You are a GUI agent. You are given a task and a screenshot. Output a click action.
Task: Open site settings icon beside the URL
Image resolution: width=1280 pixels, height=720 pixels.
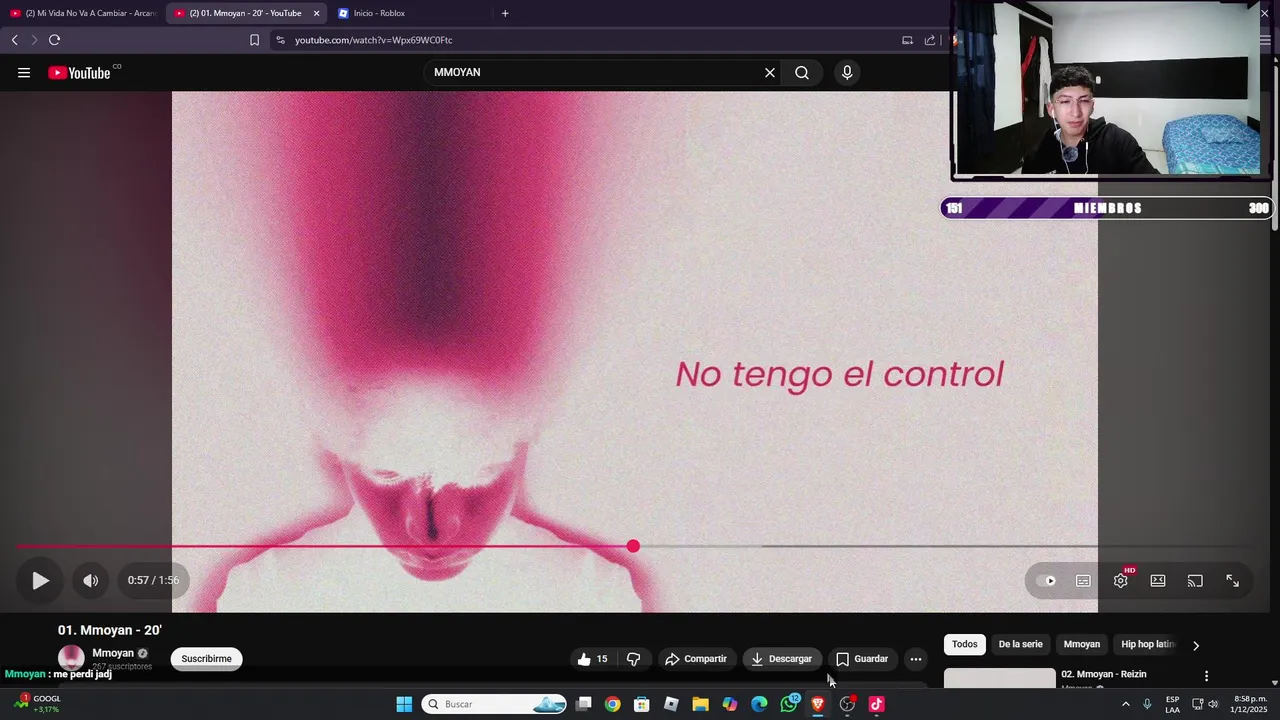point(280,40)
